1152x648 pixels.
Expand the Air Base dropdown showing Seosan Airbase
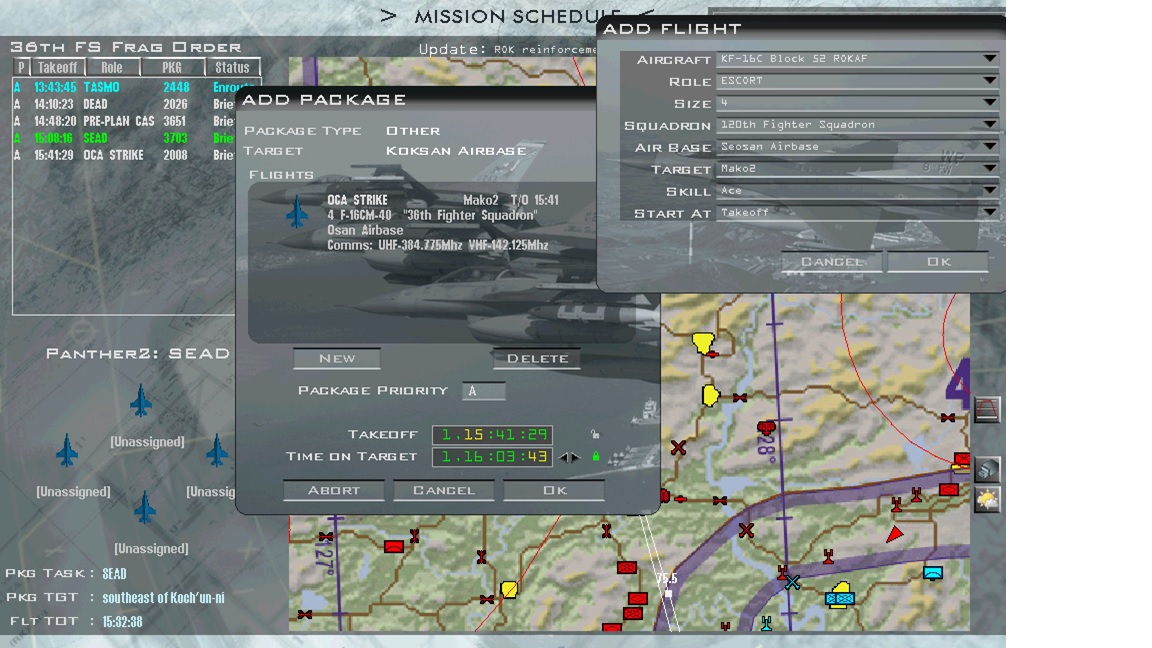(x=857, y=147)
